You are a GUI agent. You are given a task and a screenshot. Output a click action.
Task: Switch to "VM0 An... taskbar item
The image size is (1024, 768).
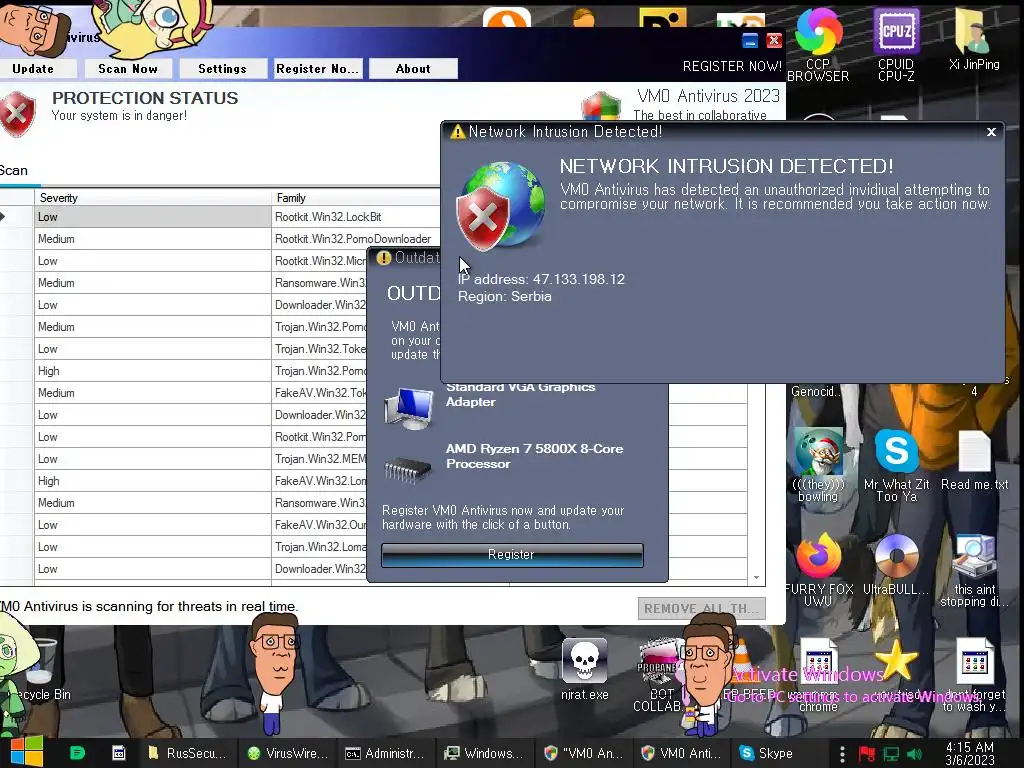click(x=583, y=753)
